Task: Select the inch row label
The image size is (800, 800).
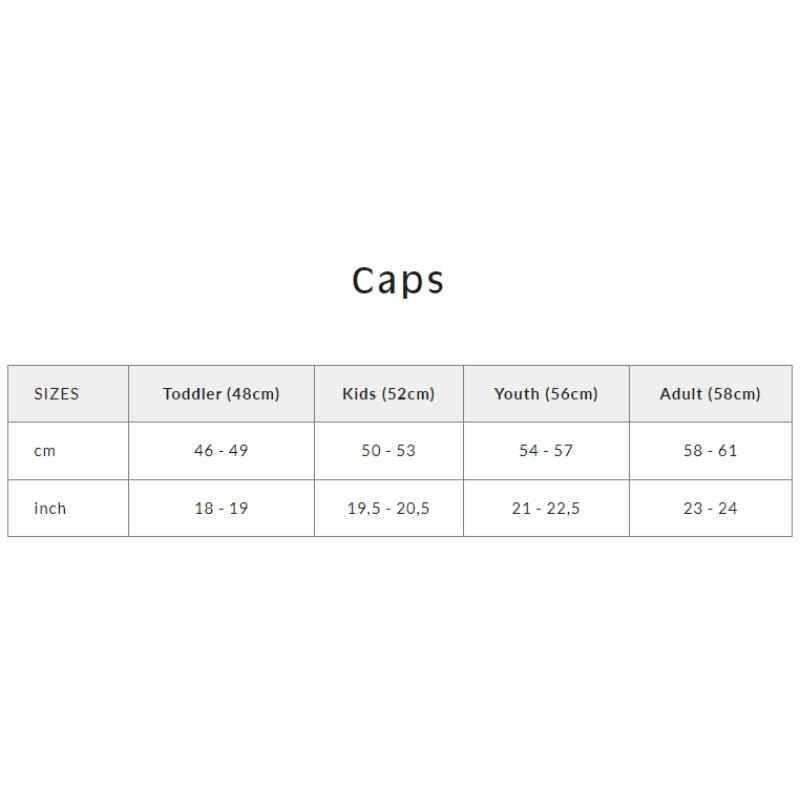Action: 50,508
